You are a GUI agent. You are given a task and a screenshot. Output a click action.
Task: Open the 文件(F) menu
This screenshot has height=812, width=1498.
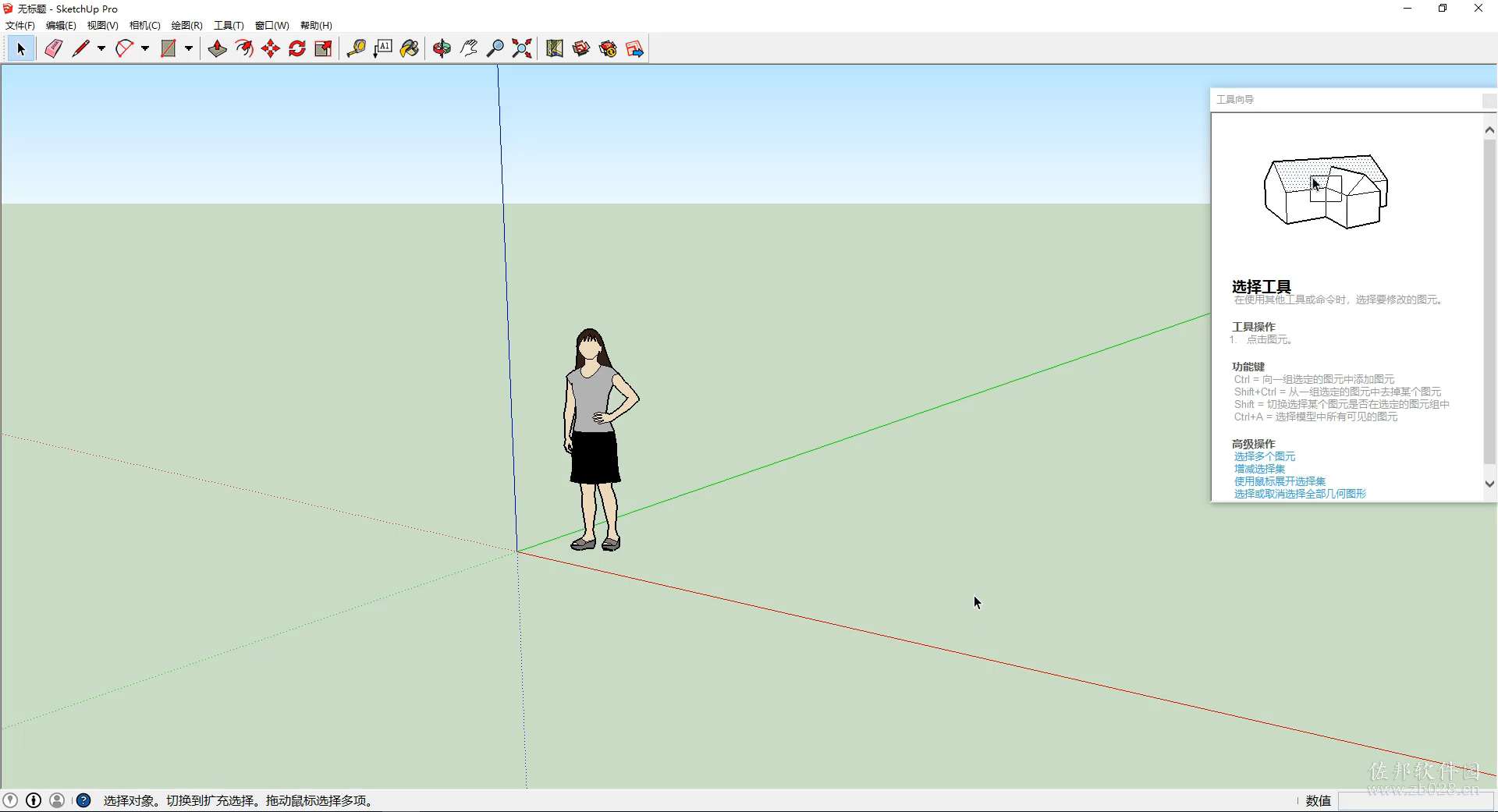point(20,26)
